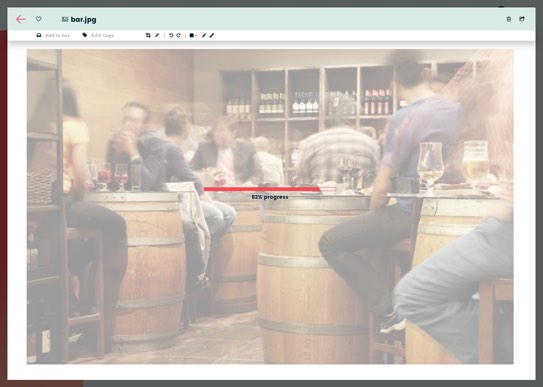
Task: Delete the image using trash icon
Action: 508,19
